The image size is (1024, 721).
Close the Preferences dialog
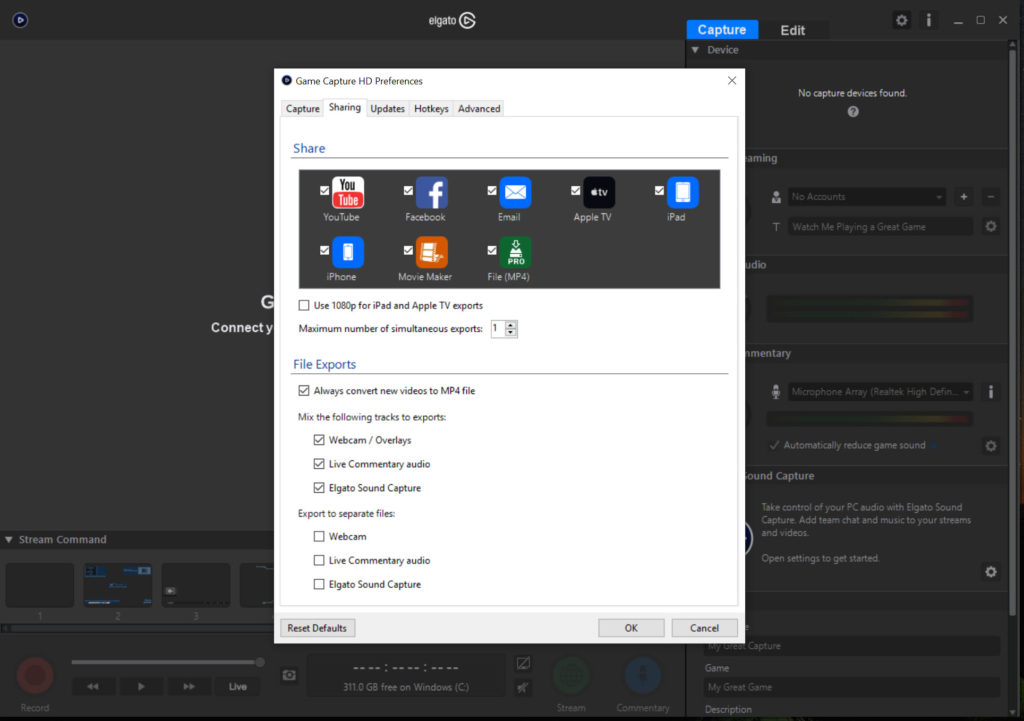click(731, 80)
